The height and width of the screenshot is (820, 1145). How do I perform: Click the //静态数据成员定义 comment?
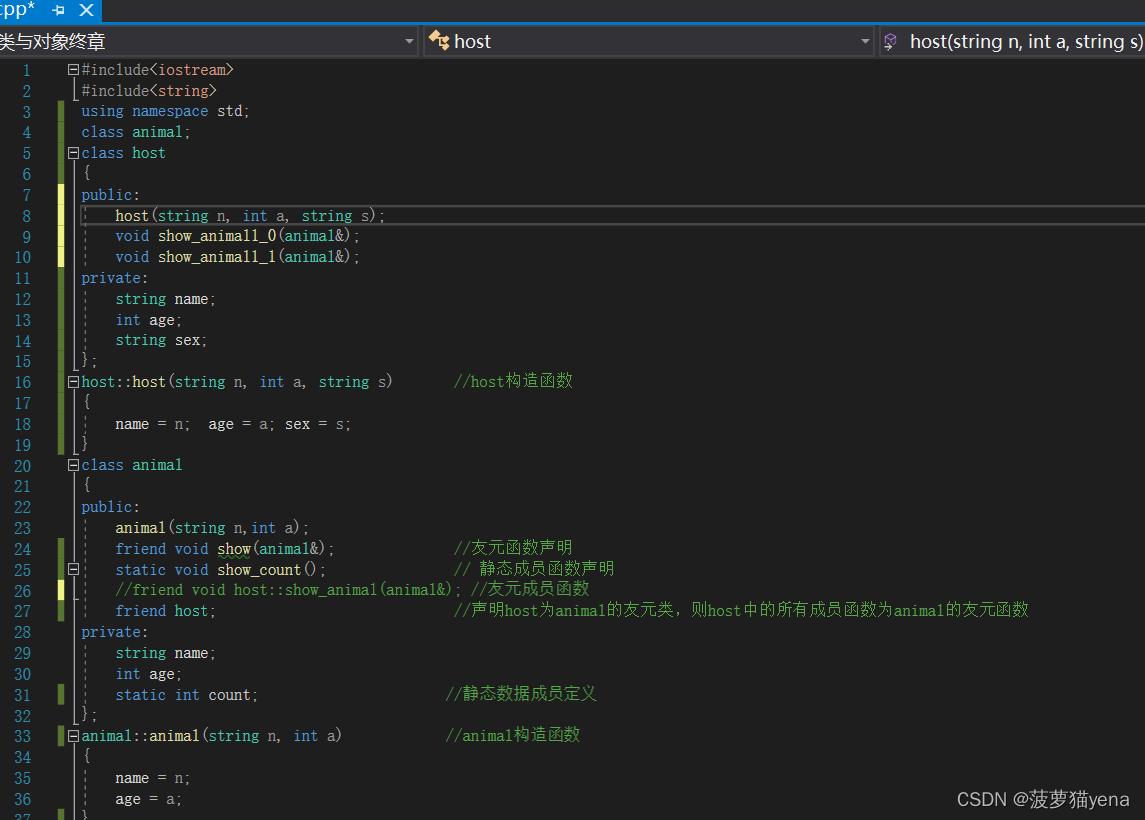click(x=521, y=694)
